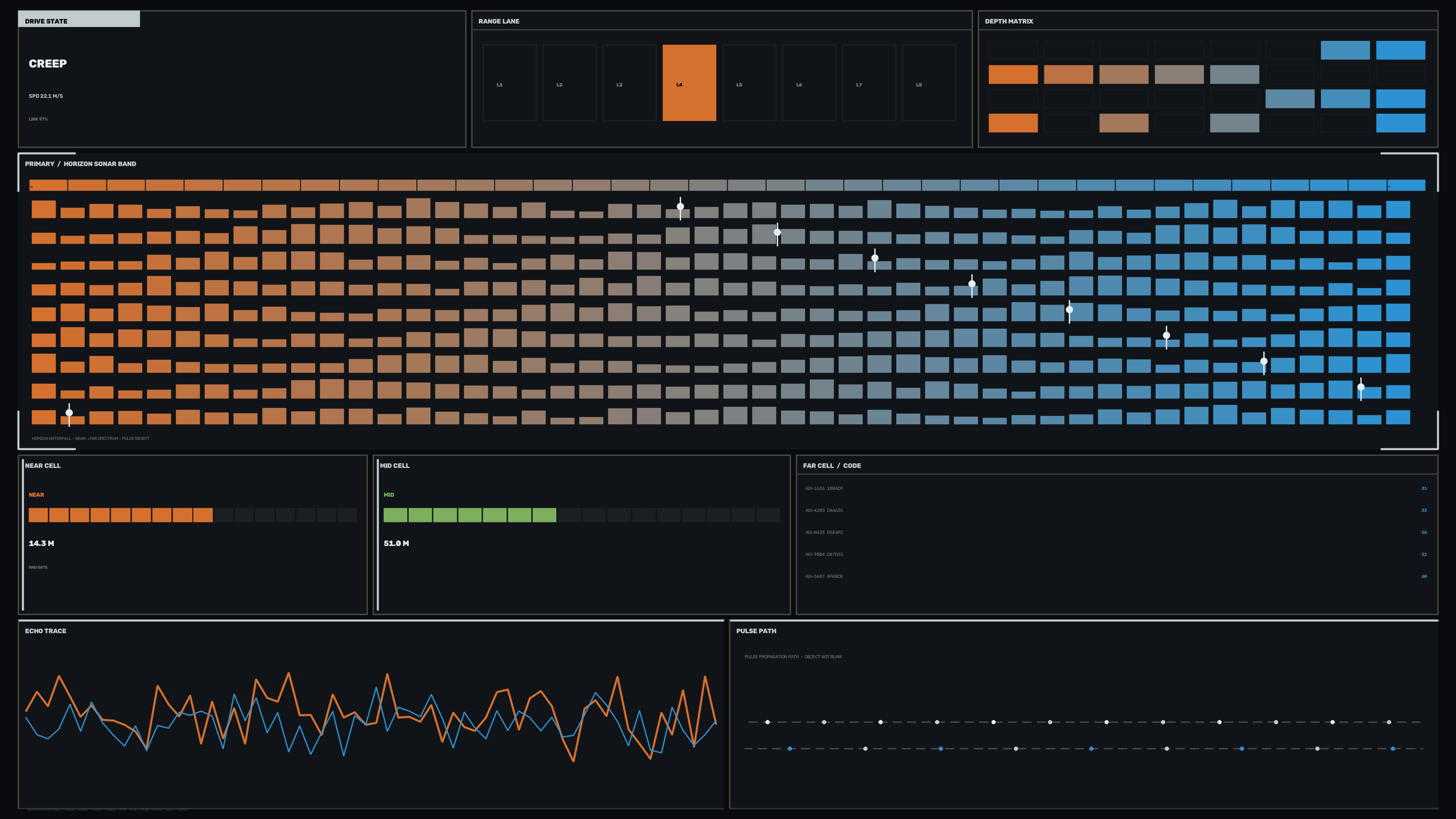Click the SPD 22.1 M/S speed value
Image resolution: width=1456 pixels, height=819 pixels.
46,96
